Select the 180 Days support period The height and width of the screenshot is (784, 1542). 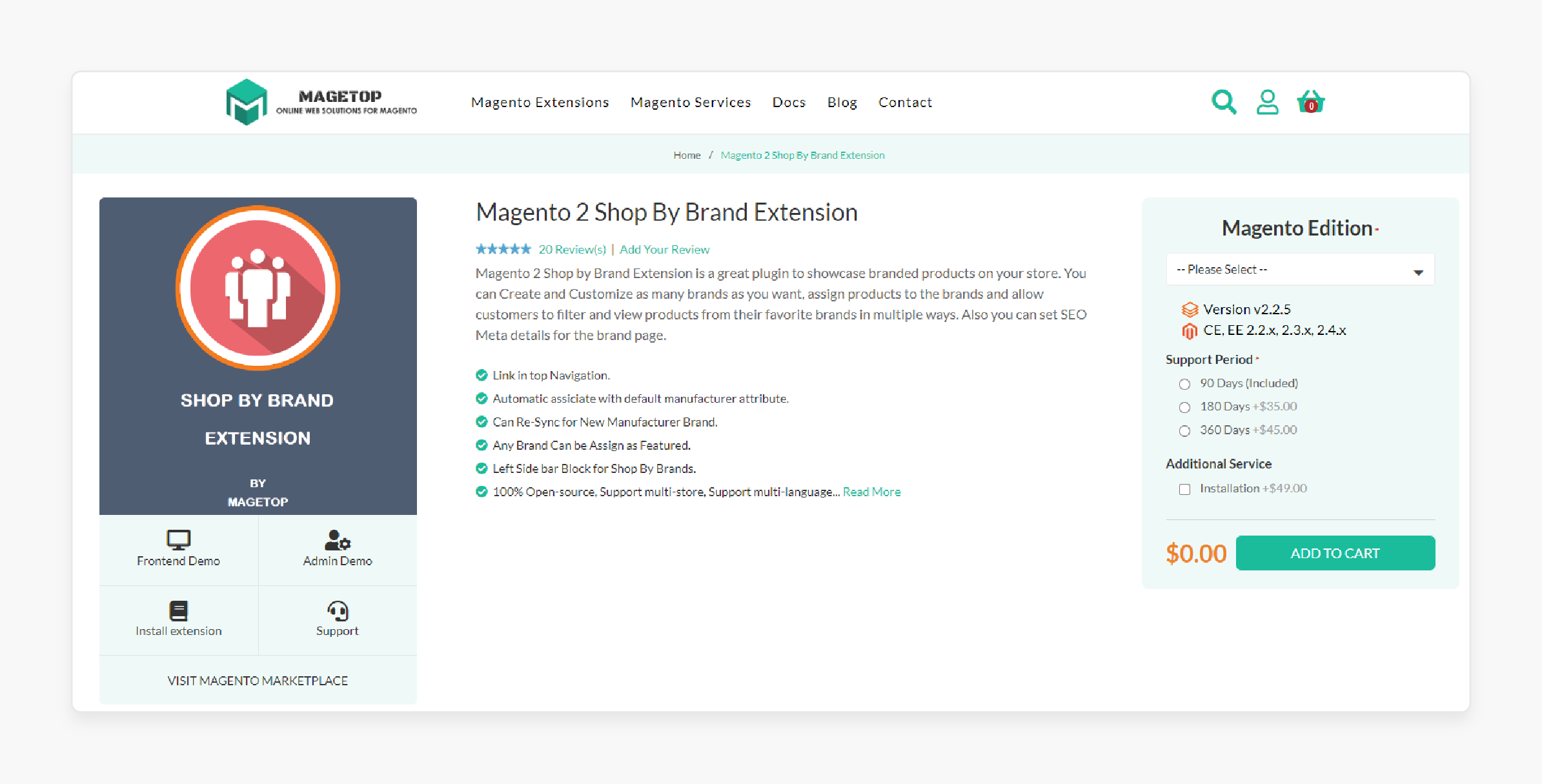point(1184,407)
